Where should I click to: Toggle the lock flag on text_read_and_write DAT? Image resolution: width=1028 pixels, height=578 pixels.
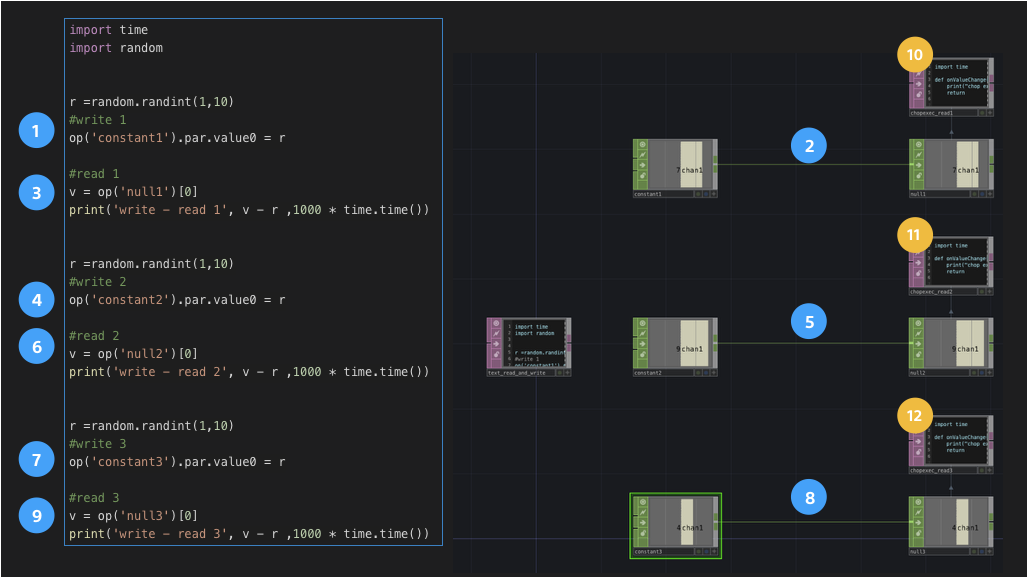(496, 354)
